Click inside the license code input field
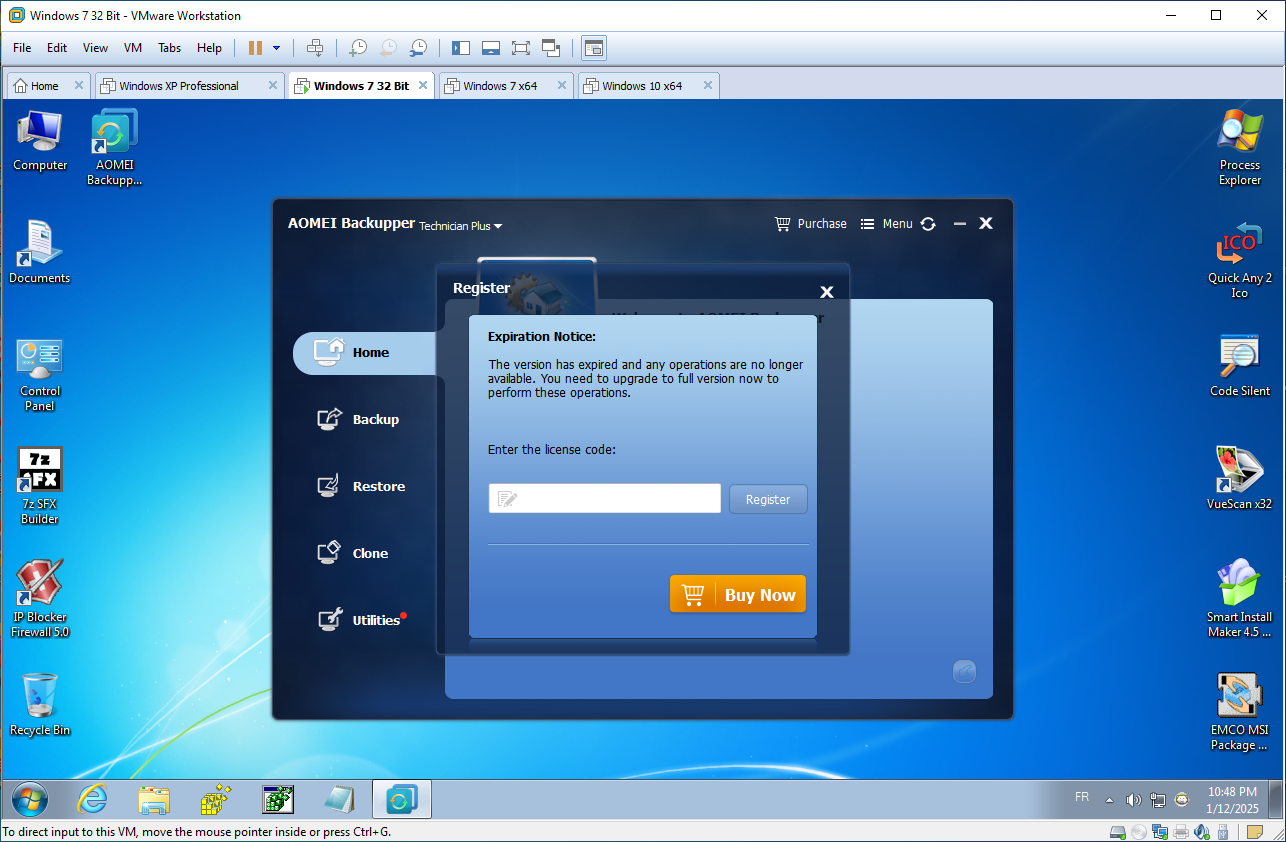The width and height of the screenshot is (1286, 842). (x=604, y=498)
